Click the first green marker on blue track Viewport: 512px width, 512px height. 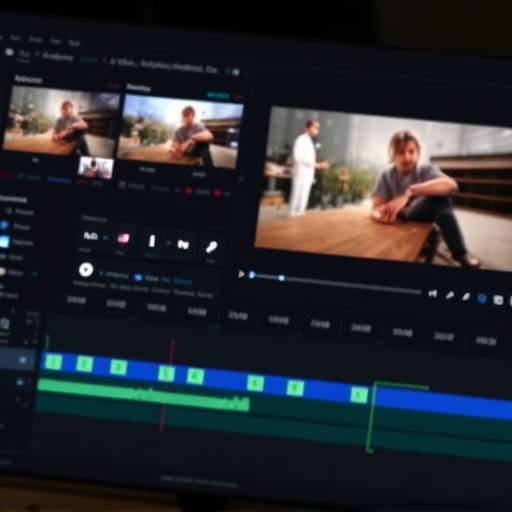click(53, 362)
